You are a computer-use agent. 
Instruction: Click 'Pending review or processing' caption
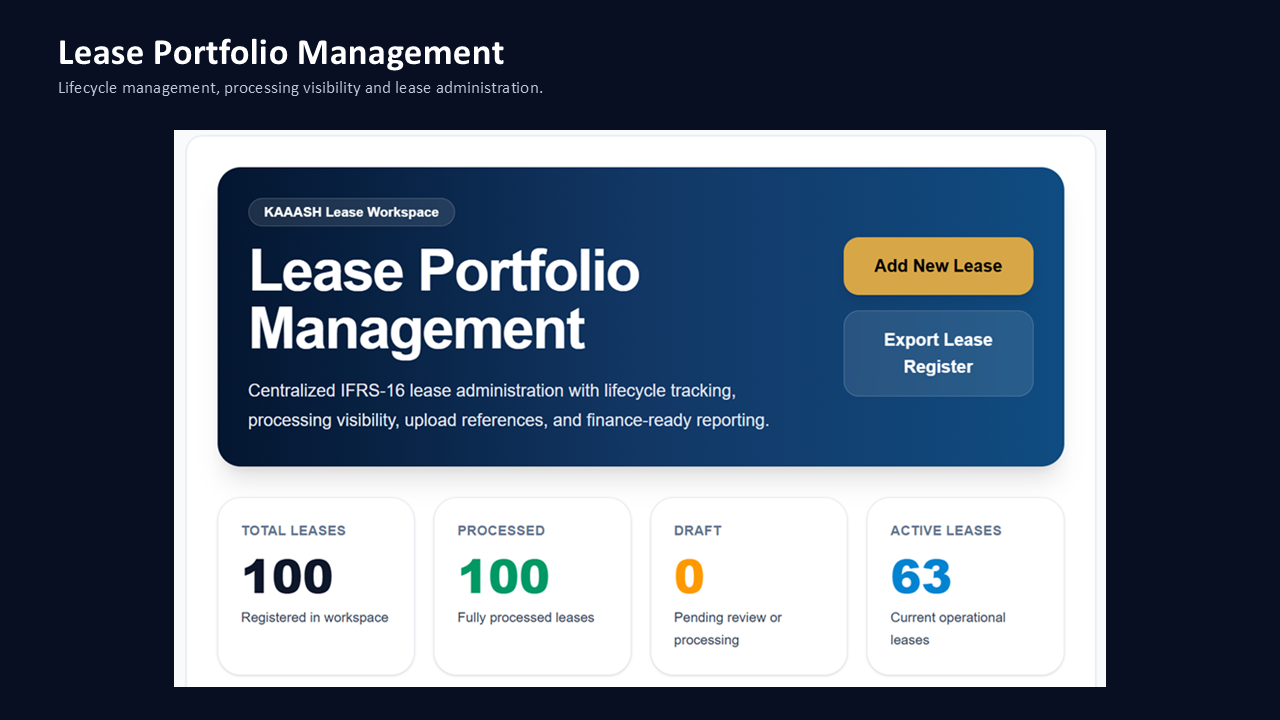[728, 629]
